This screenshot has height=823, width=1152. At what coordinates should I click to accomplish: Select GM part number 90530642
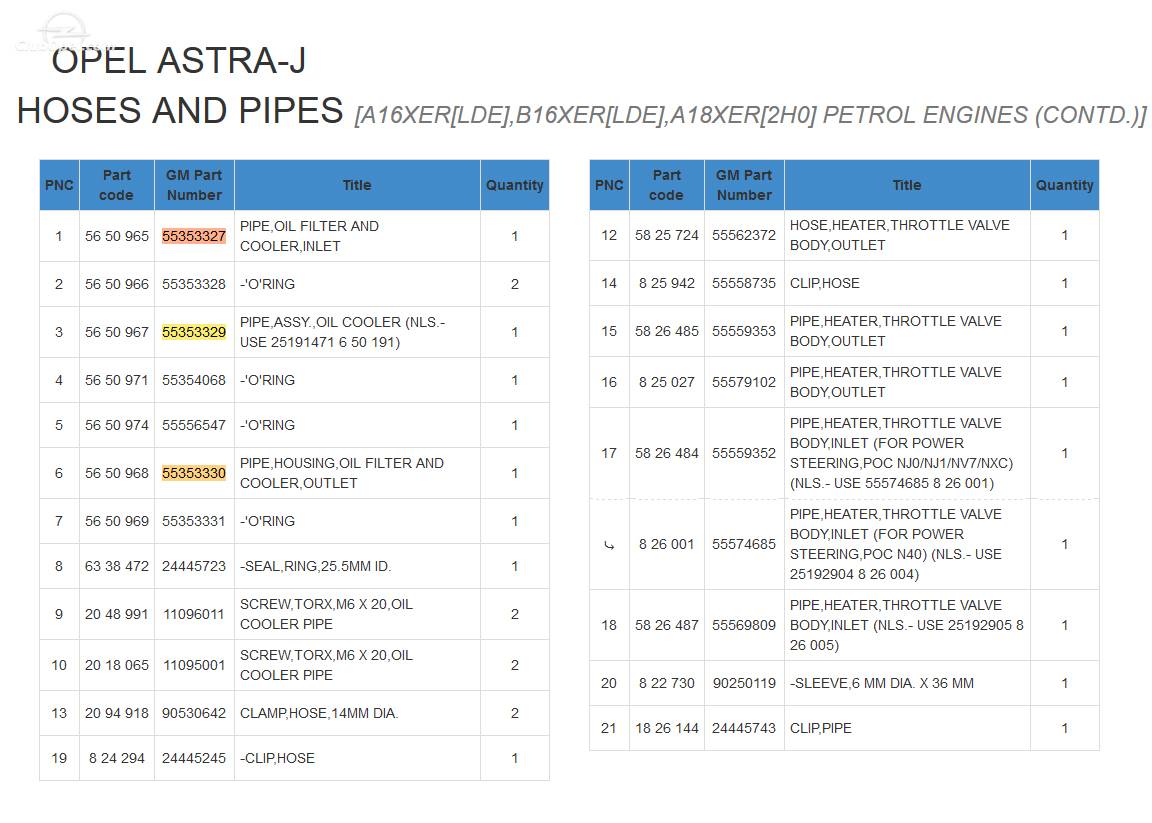[x=194, y=713]
